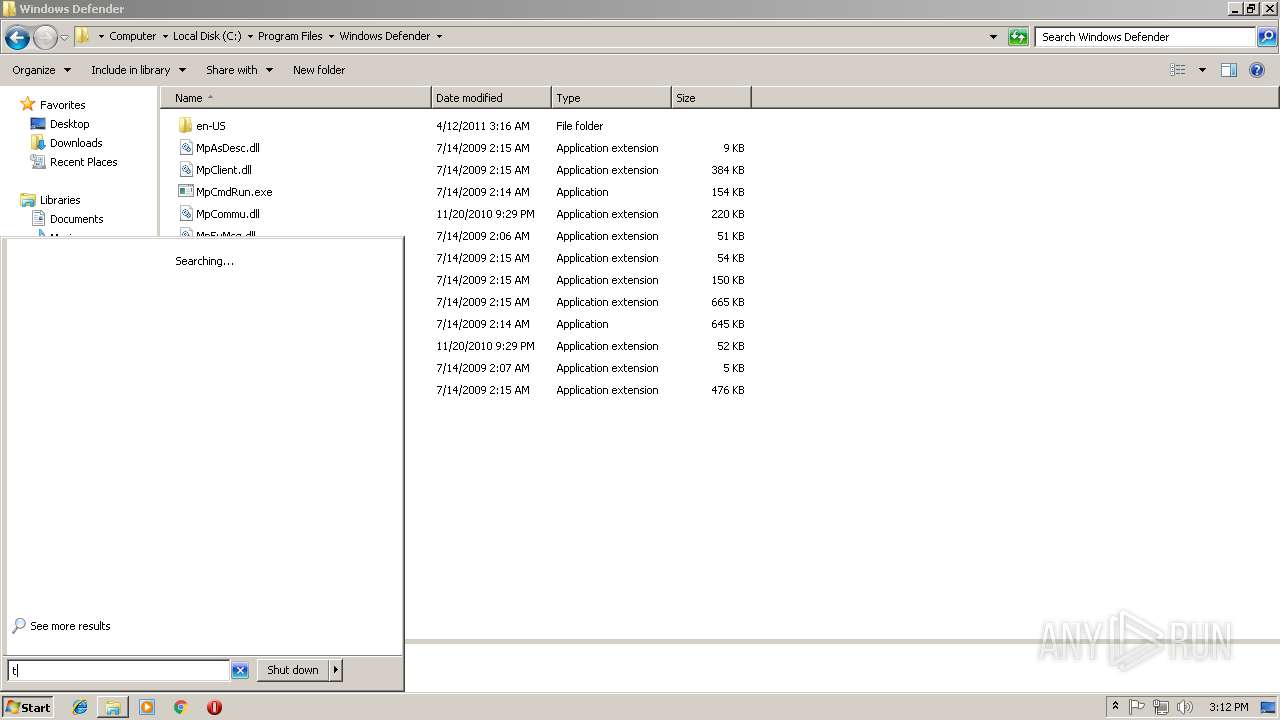1280x720 pixels.
Task: Click the volume speaker tray icon
Action: pos(1185,707)
